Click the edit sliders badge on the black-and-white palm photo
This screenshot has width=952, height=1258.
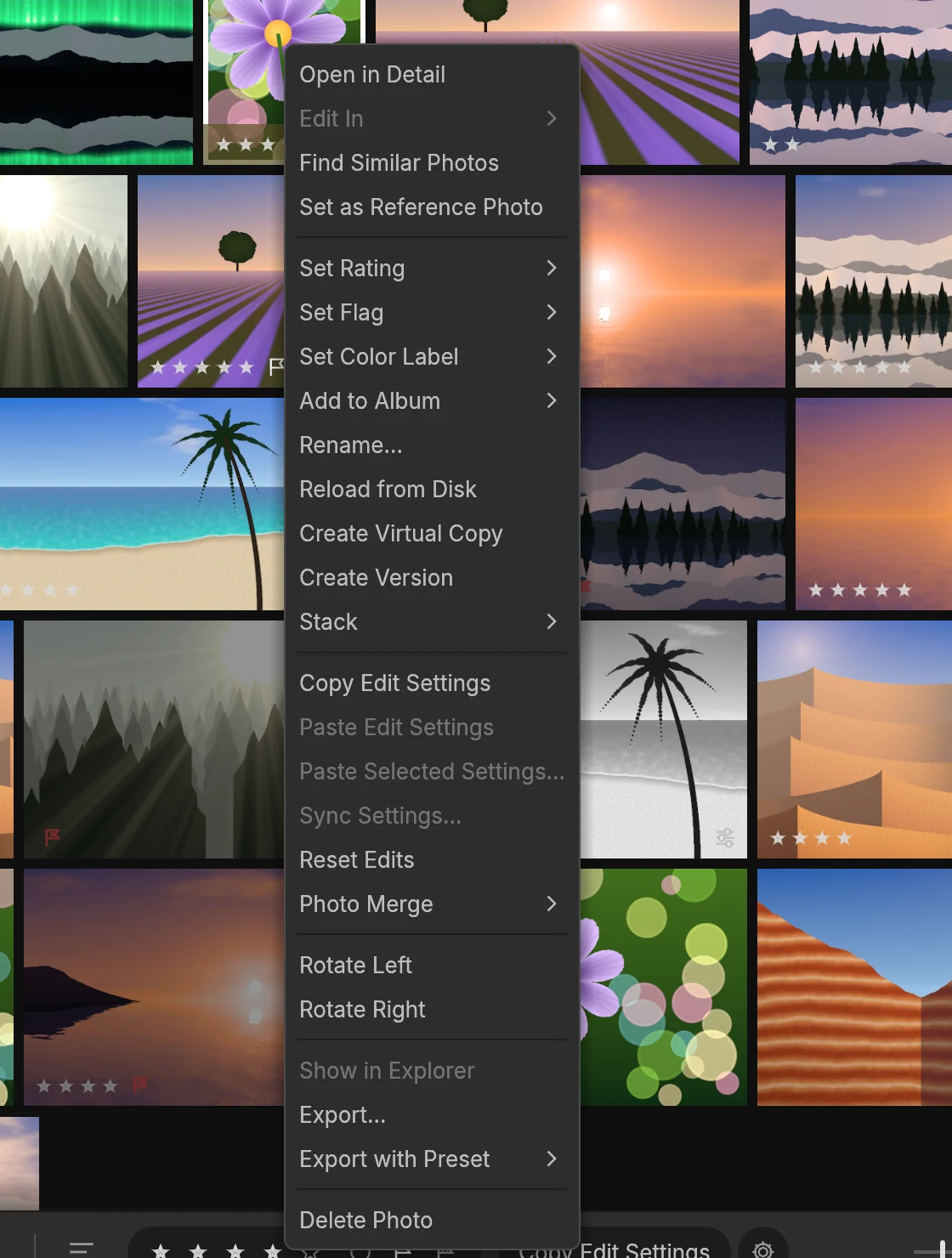pos(725,838)
